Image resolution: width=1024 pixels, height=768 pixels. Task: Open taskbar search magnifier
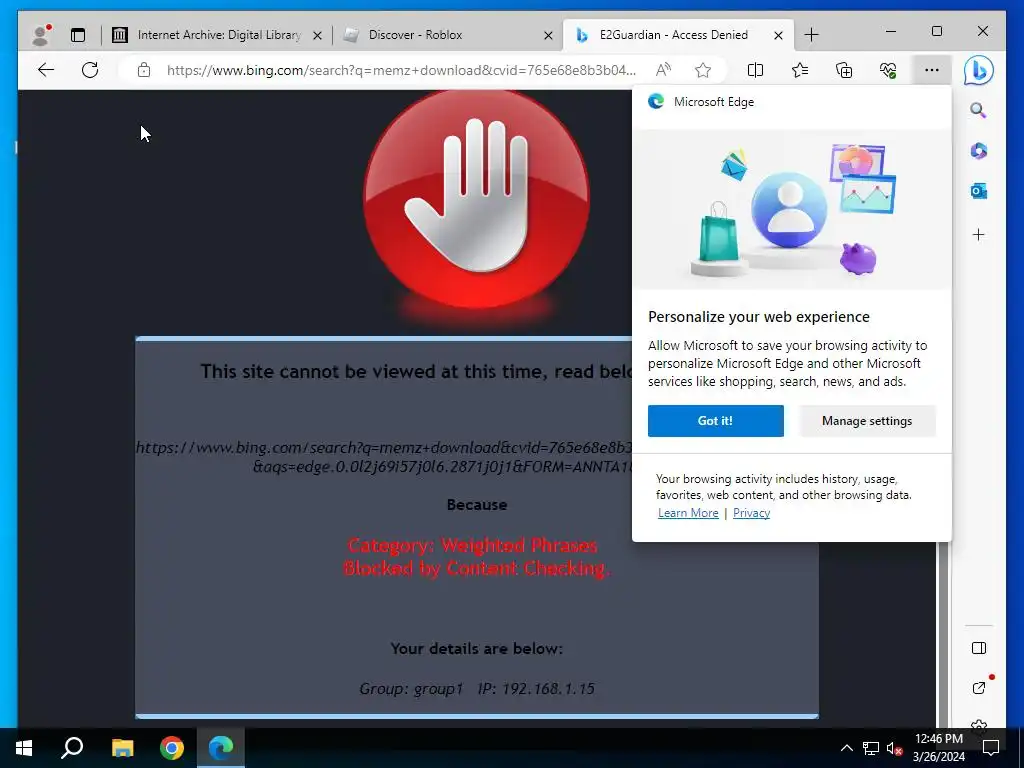pos(72,748)
